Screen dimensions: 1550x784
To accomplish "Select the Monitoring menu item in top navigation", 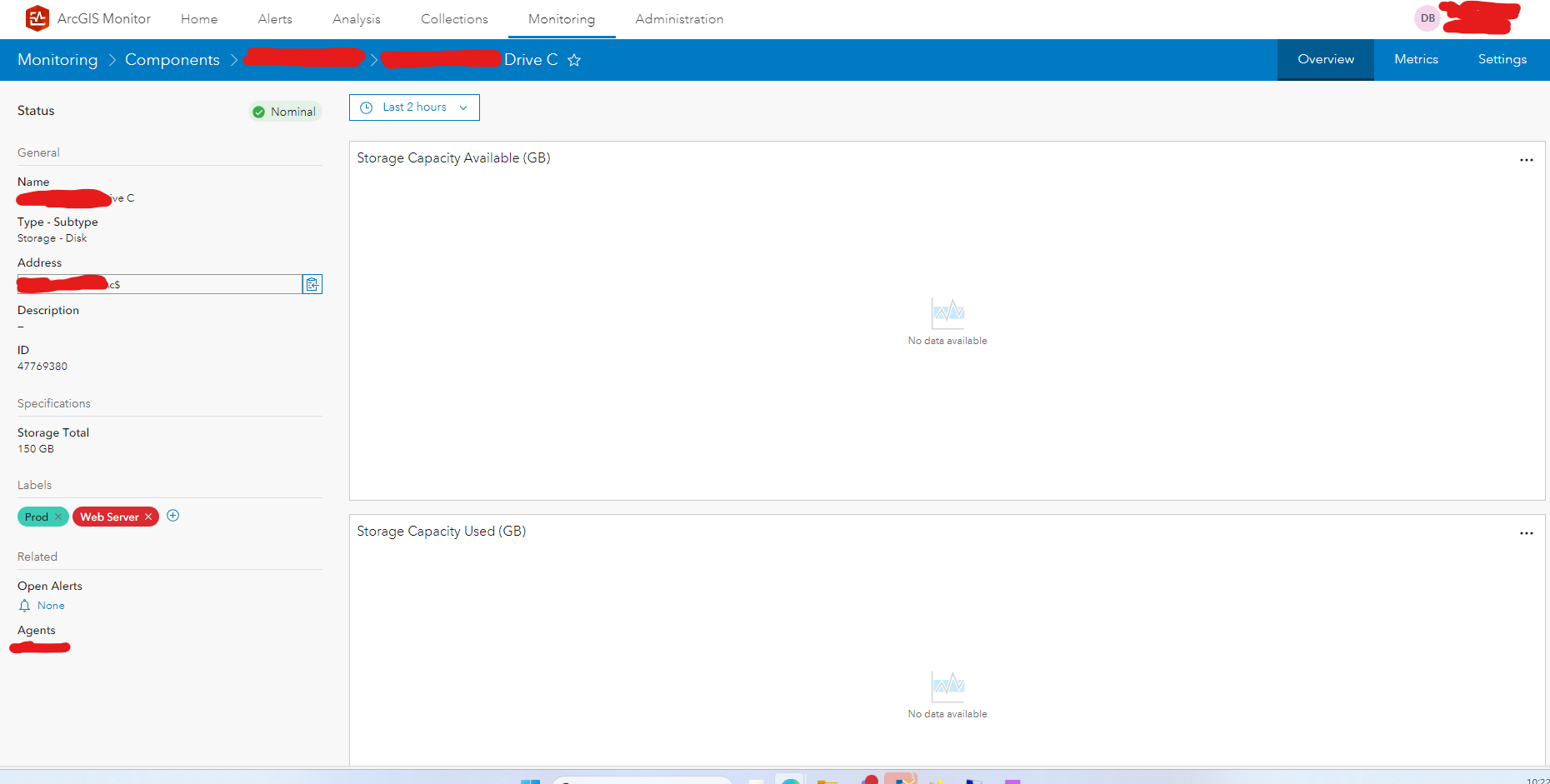I will point(562,19).
